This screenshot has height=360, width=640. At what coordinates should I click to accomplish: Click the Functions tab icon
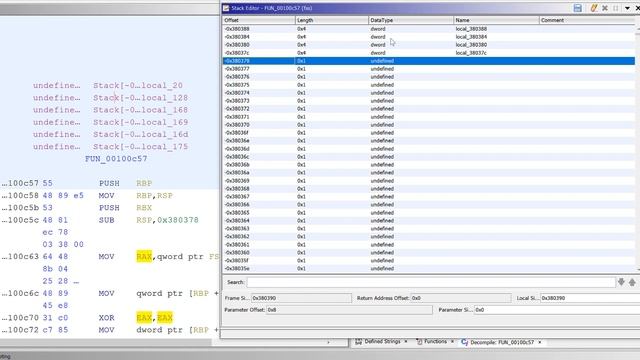tap(419, 342)
